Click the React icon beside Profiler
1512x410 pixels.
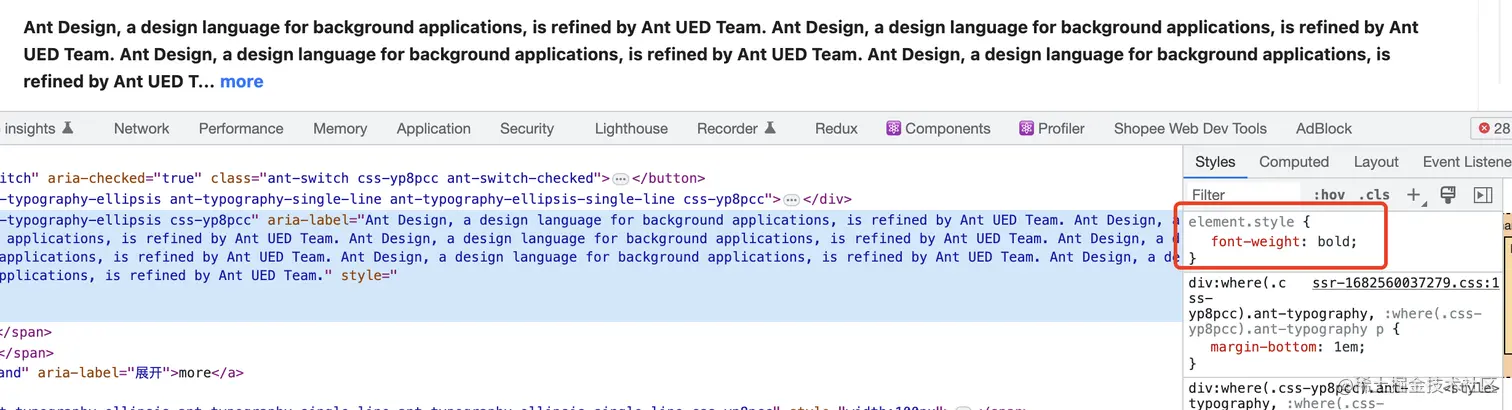(1026, 128)
